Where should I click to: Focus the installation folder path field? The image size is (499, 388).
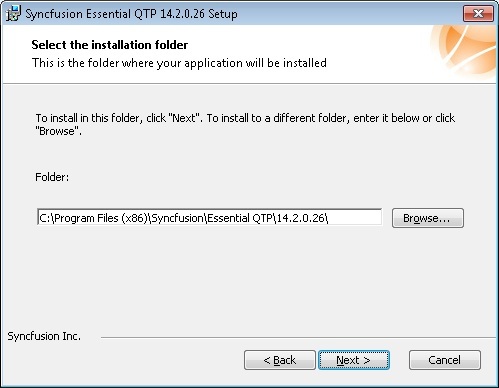pos(210,218)
